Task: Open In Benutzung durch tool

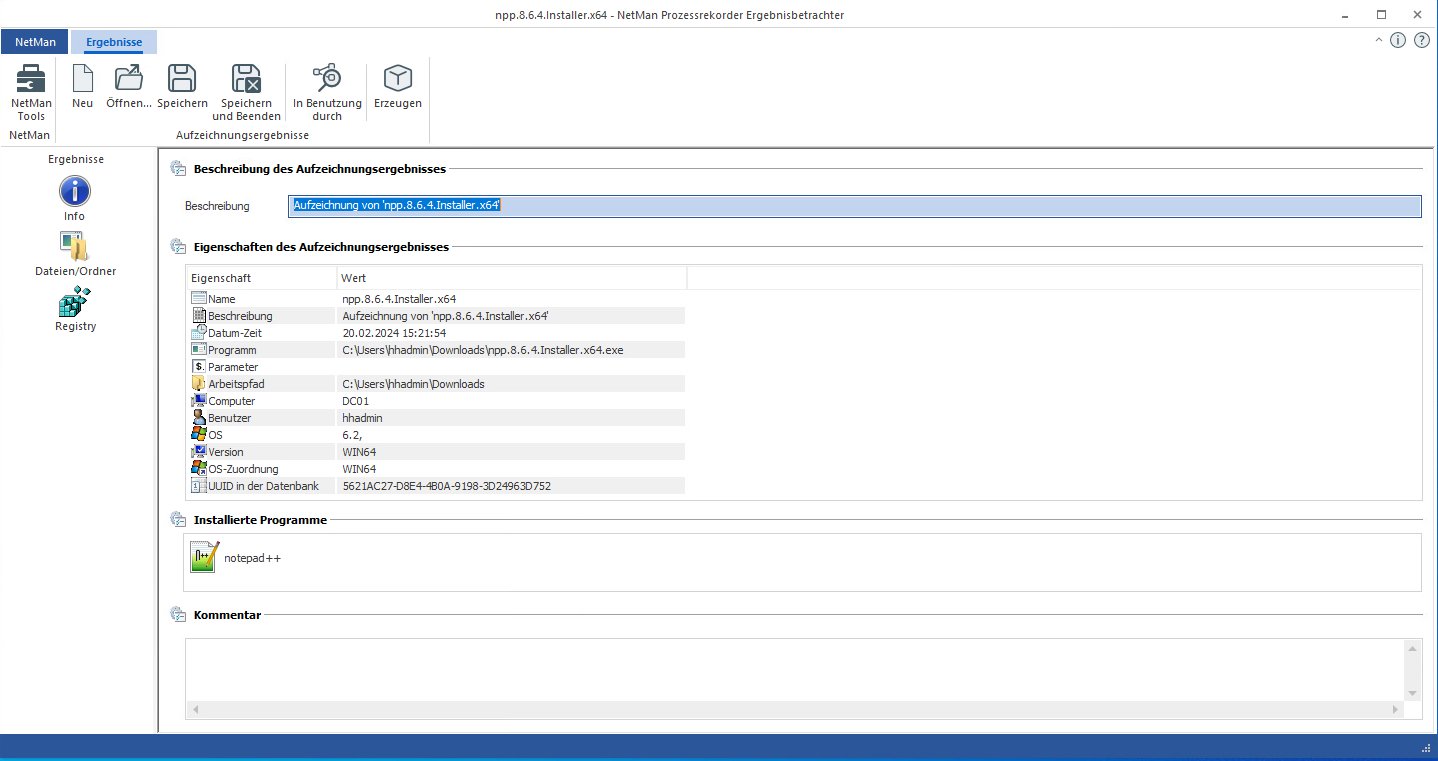Action: 327,79
